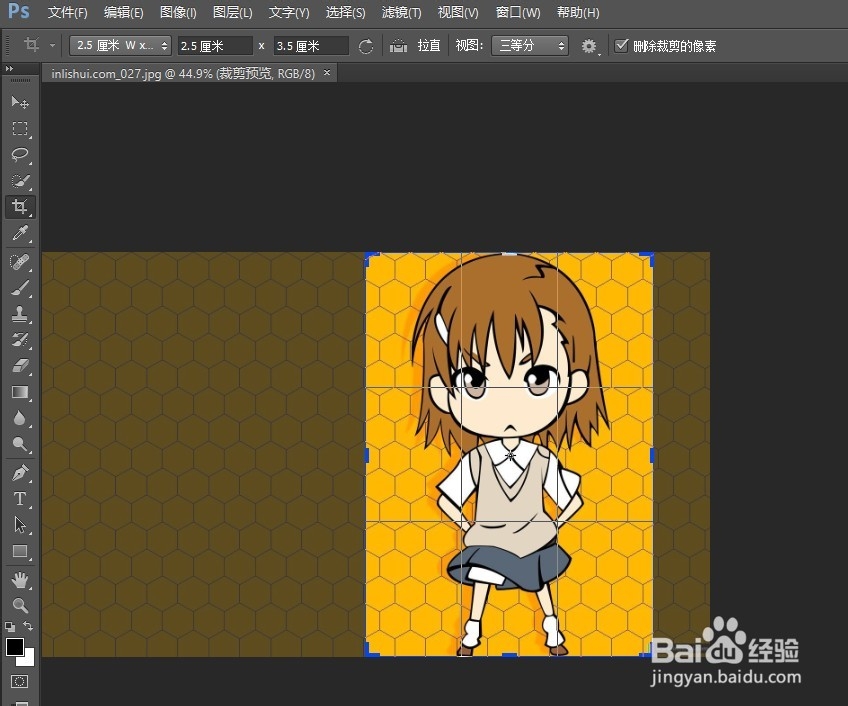848x706 pixels.
Task: Choose the Type tool
Action: point(19,499)
